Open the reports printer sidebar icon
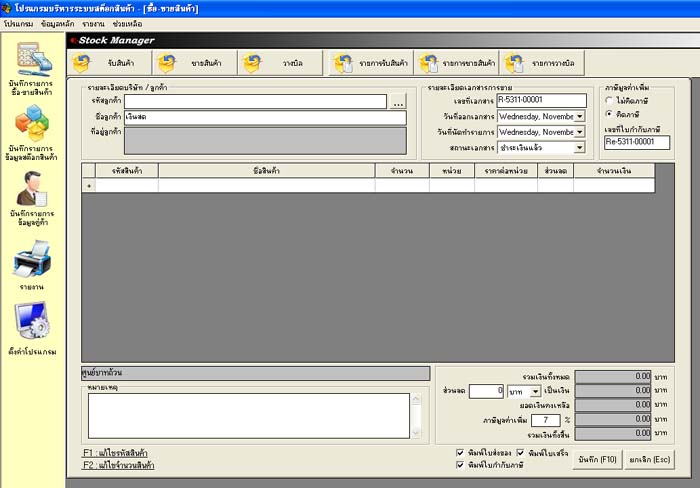Viewport: 700px width, 488px height. click(x=32, y=260)
